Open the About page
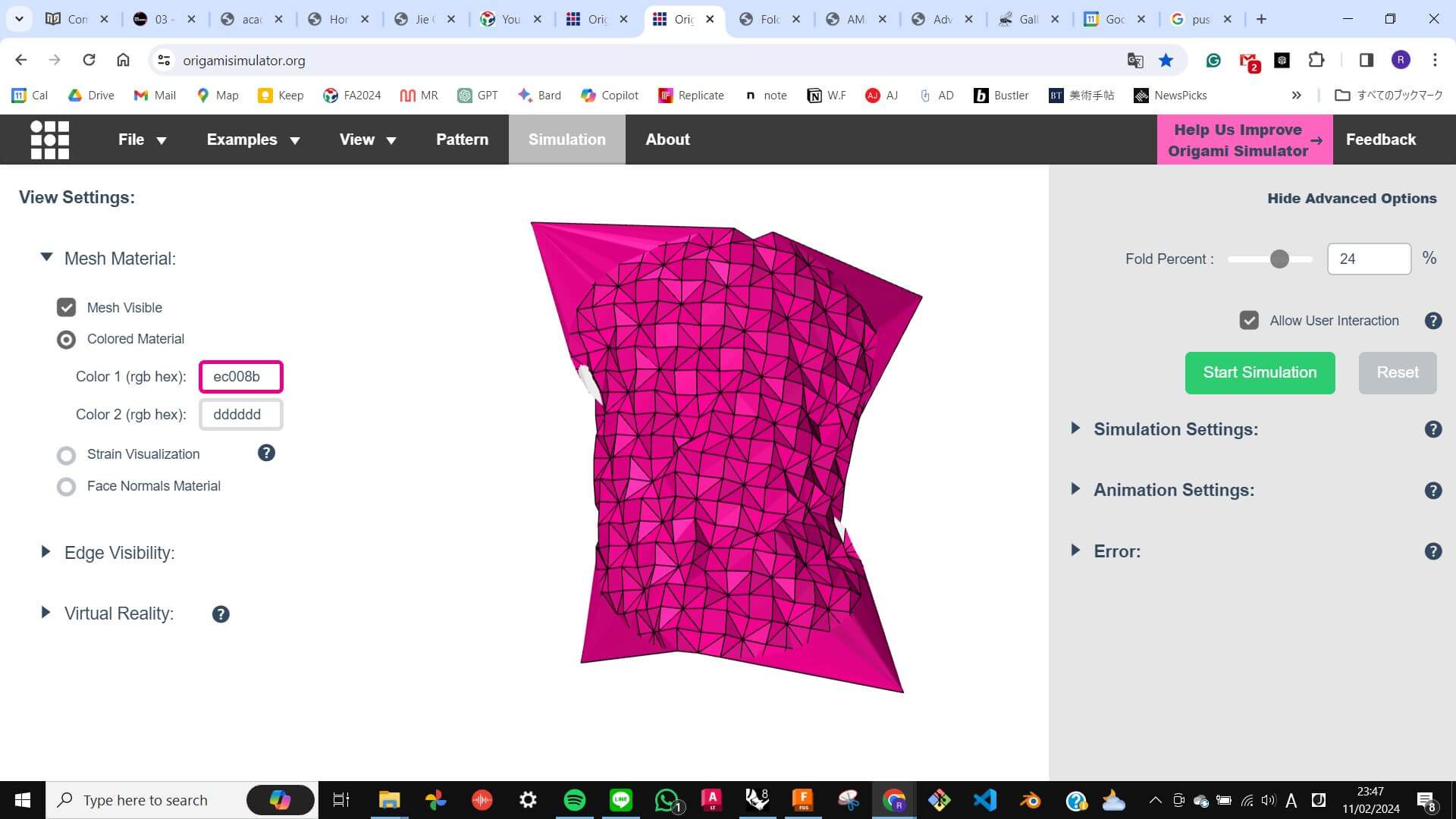This screenshot has width=1456, height=819. click(667, 140)
